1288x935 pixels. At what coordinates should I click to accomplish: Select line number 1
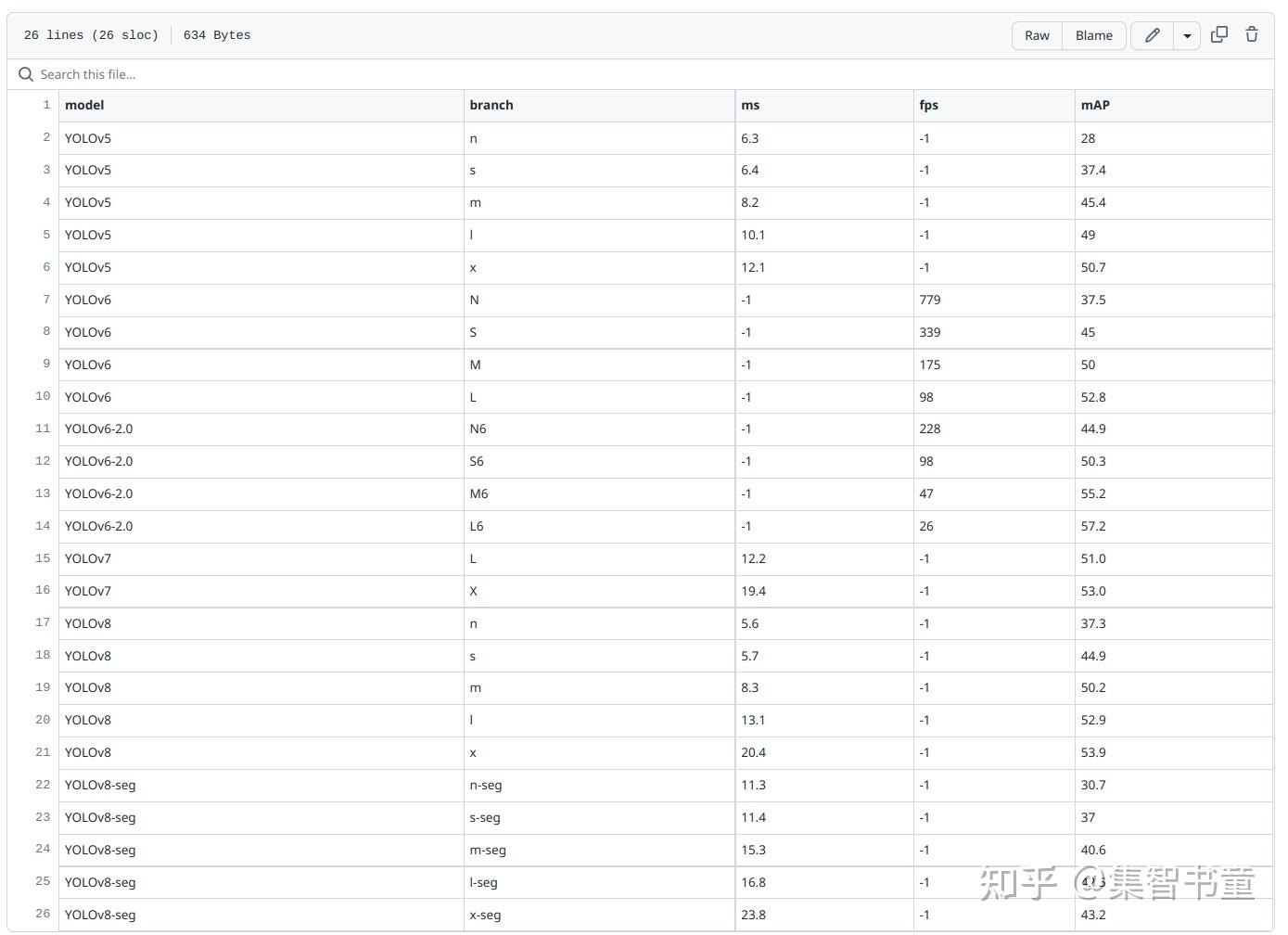pyautogui.click(x=46, y=105)
